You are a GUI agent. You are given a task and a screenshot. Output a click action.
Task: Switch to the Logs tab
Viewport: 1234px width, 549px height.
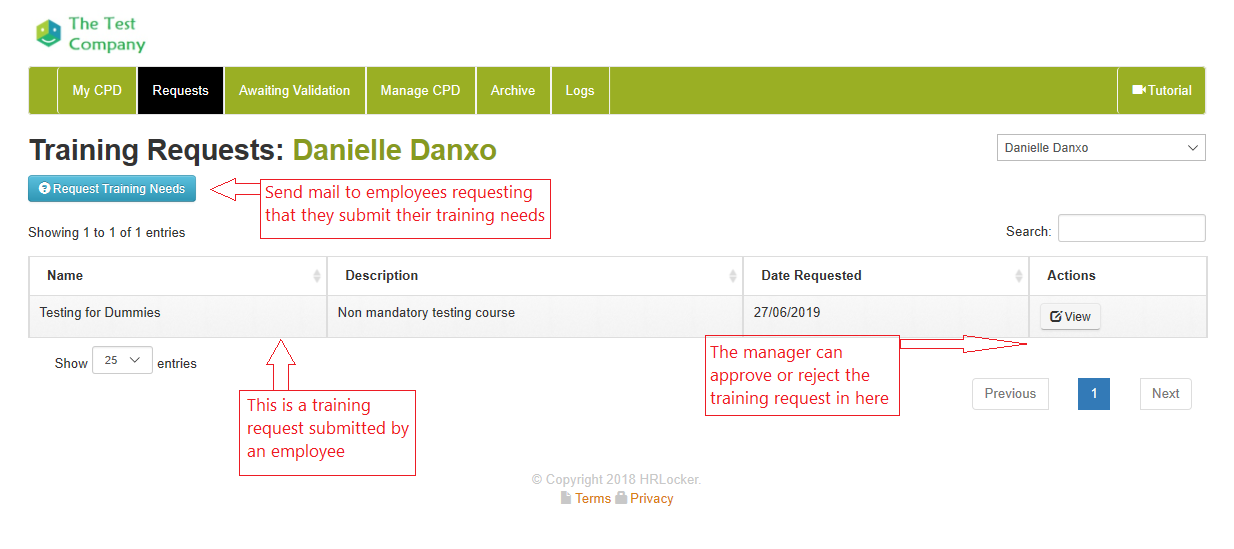(580, 90)
